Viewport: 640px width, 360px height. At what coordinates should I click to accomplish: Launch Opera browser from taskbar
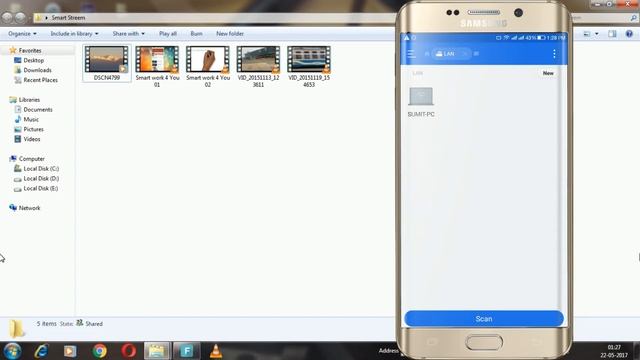(x=129, y=351)
